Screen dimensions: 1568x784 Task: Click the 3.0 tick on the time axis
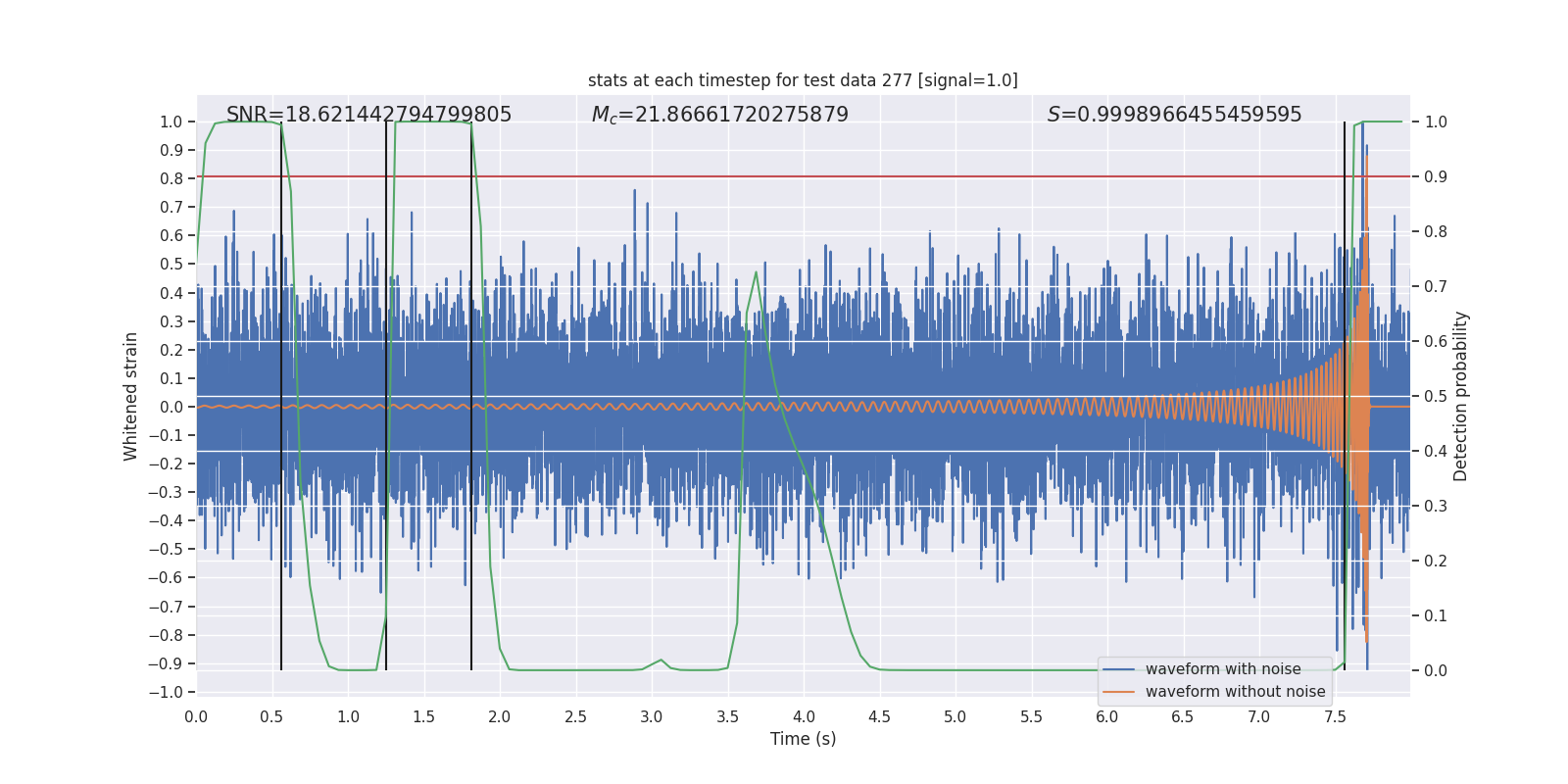tap(652, 716)
